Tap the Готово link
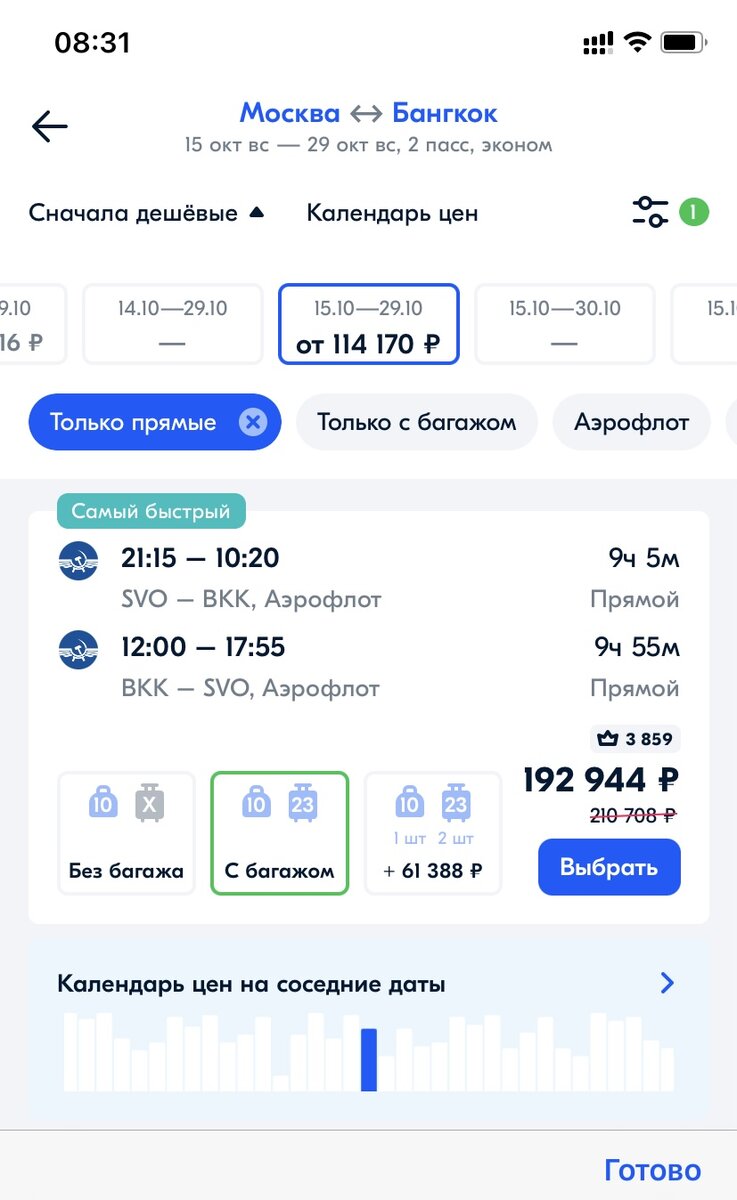Screen dimensions: 737x1200 [653, 1170]
